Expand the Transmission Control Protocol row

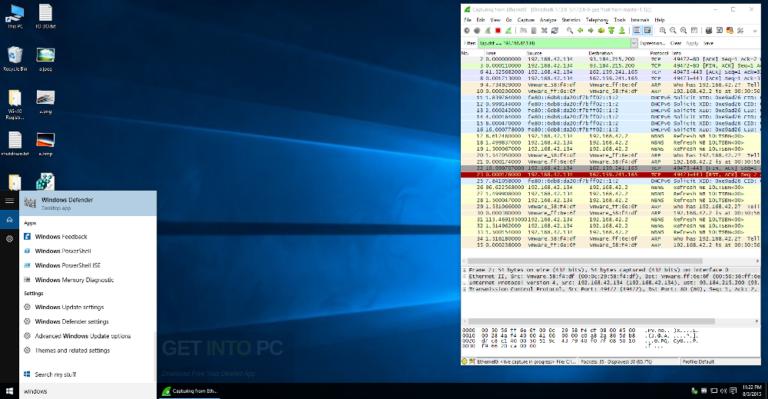464,289
